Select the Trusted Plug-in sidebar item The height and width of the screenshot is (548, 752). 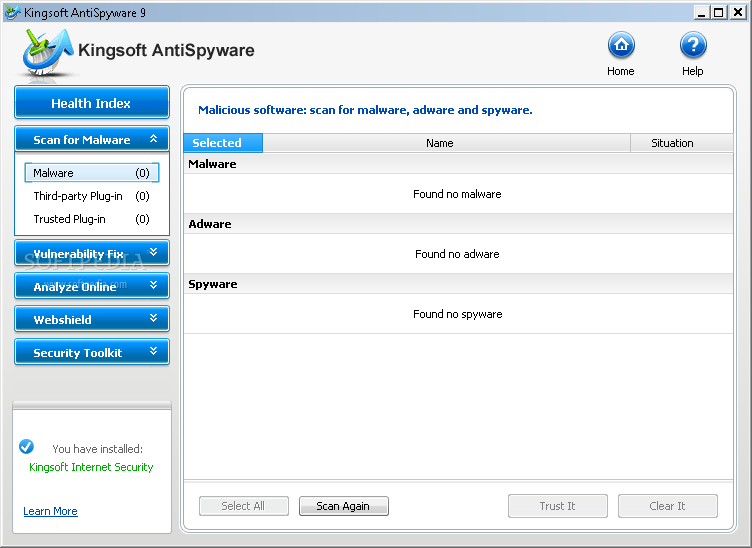click(x=92, y=219)
